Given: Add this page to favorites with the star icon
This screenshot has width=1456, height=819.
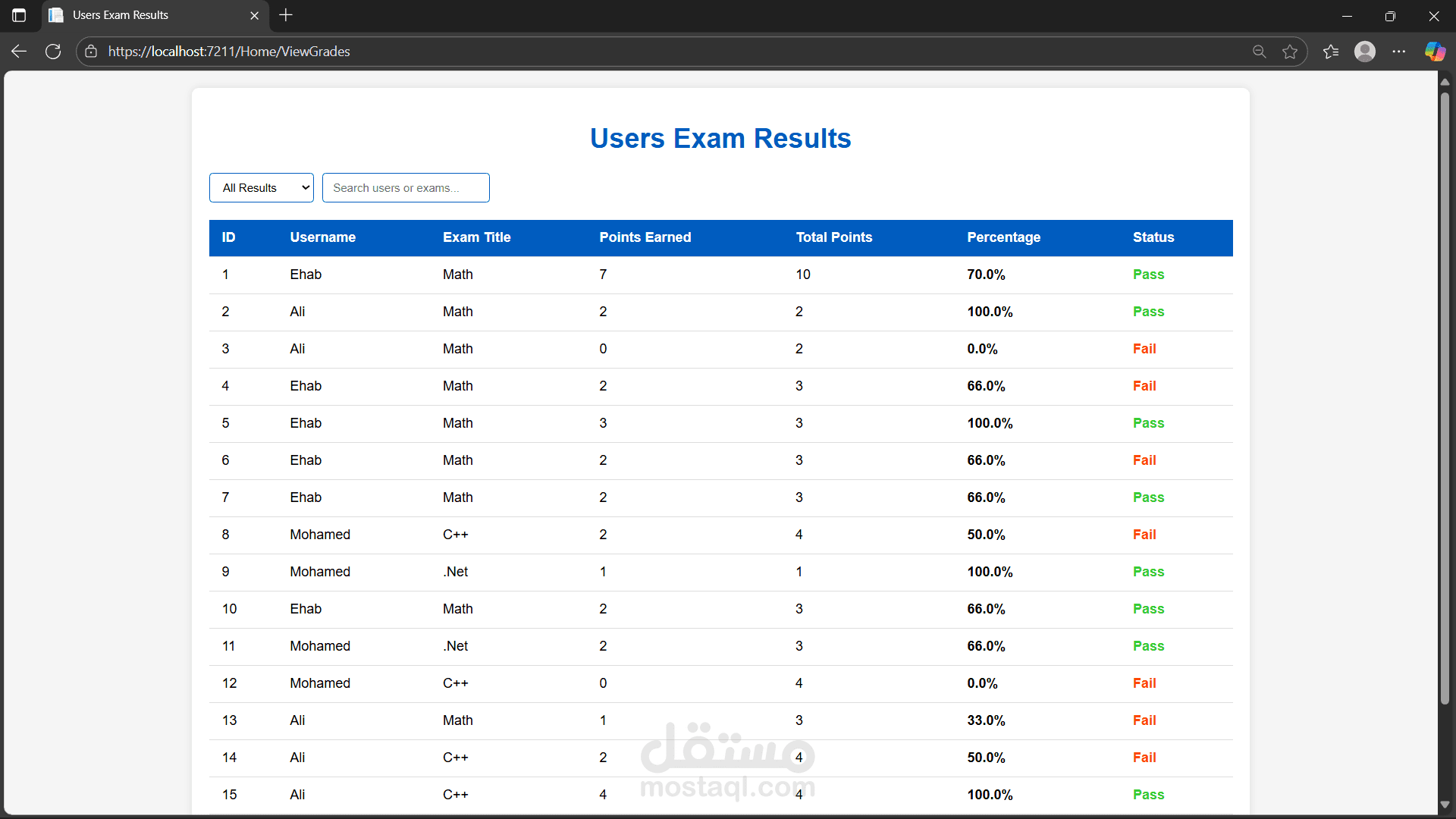Looking at the screenshot, I should 1290,52.
